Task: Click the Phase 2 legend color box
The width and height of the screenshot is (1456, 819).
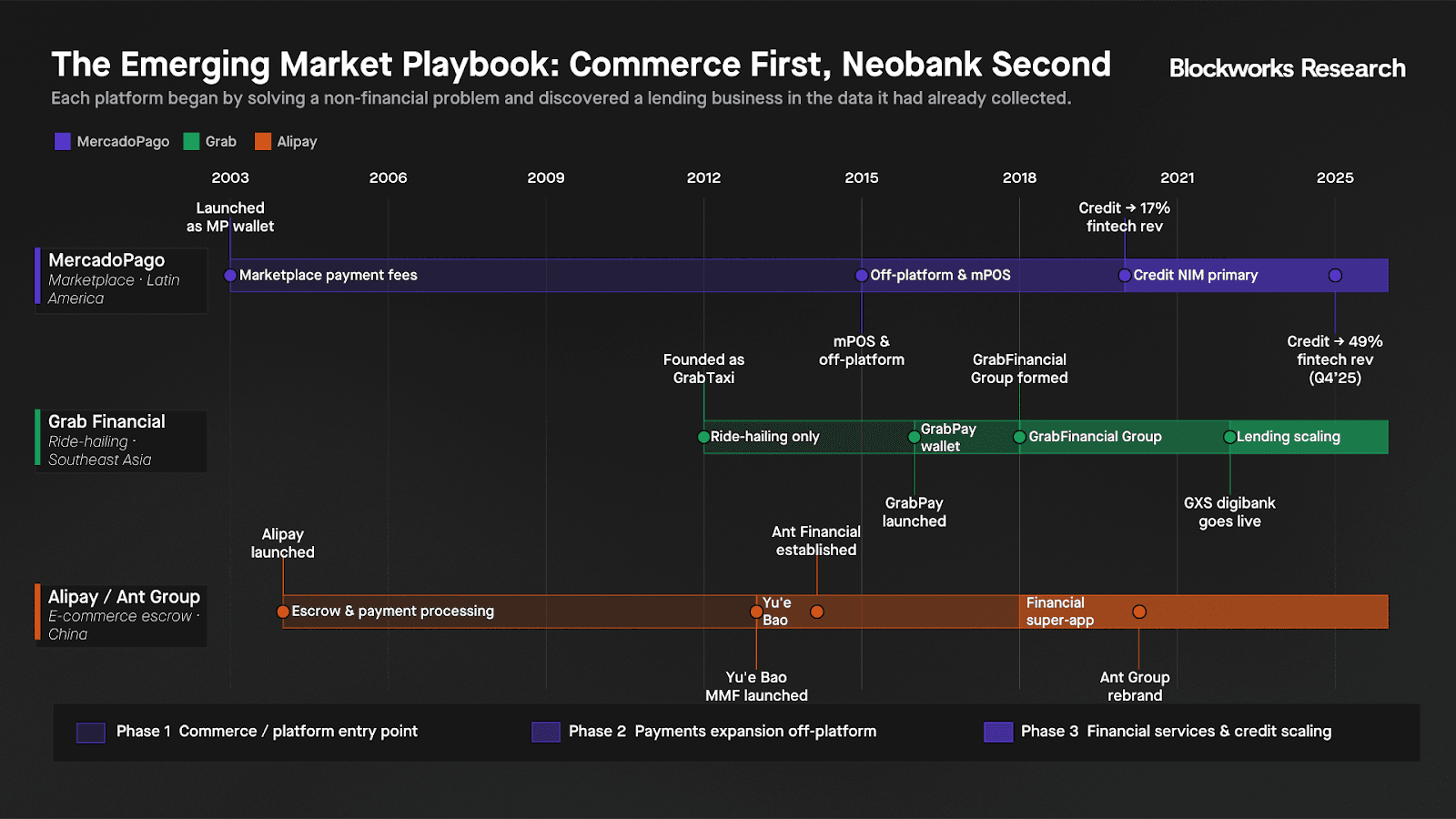Action: point(545,733)
